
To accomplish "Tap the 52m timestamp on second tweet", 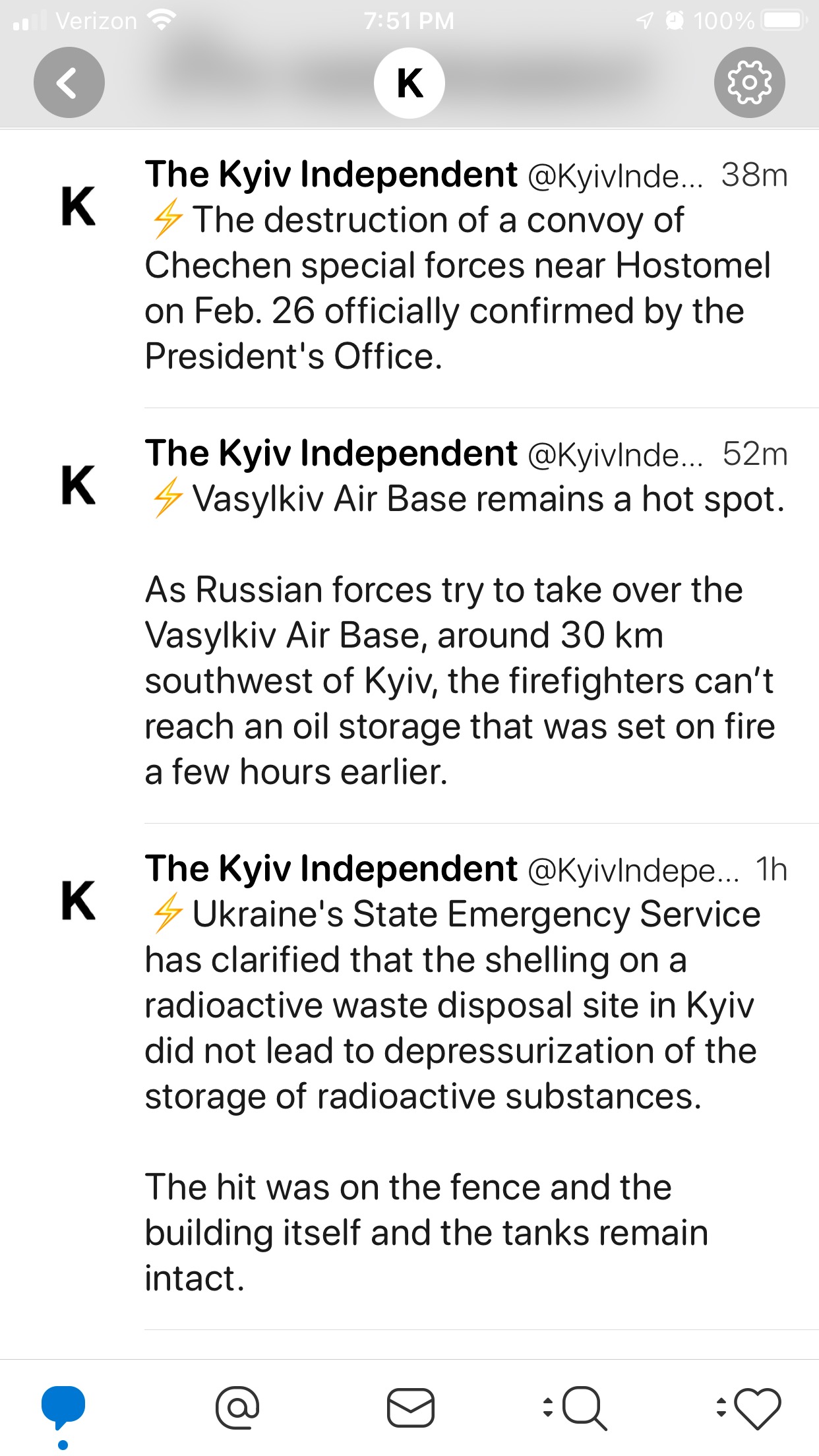I will pyautogui.click(x=755, y=455).
